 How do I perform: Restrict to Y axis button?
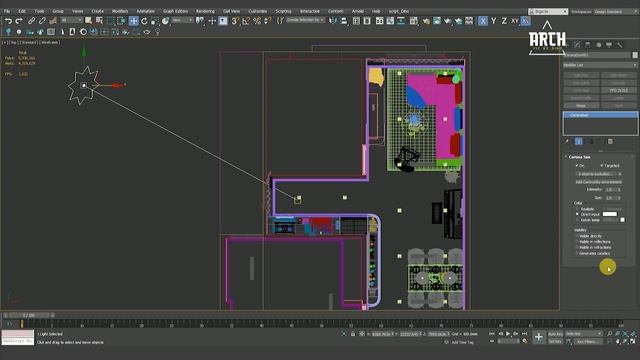493,21
